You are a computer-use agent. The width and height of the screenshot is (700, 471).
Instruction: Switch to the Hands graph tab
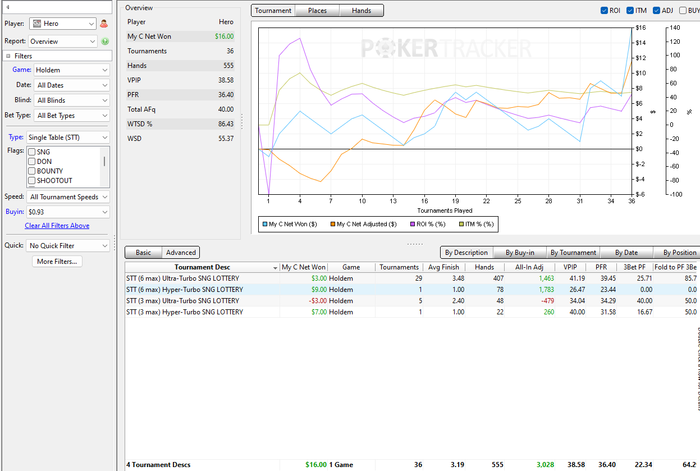coord(361,11)
